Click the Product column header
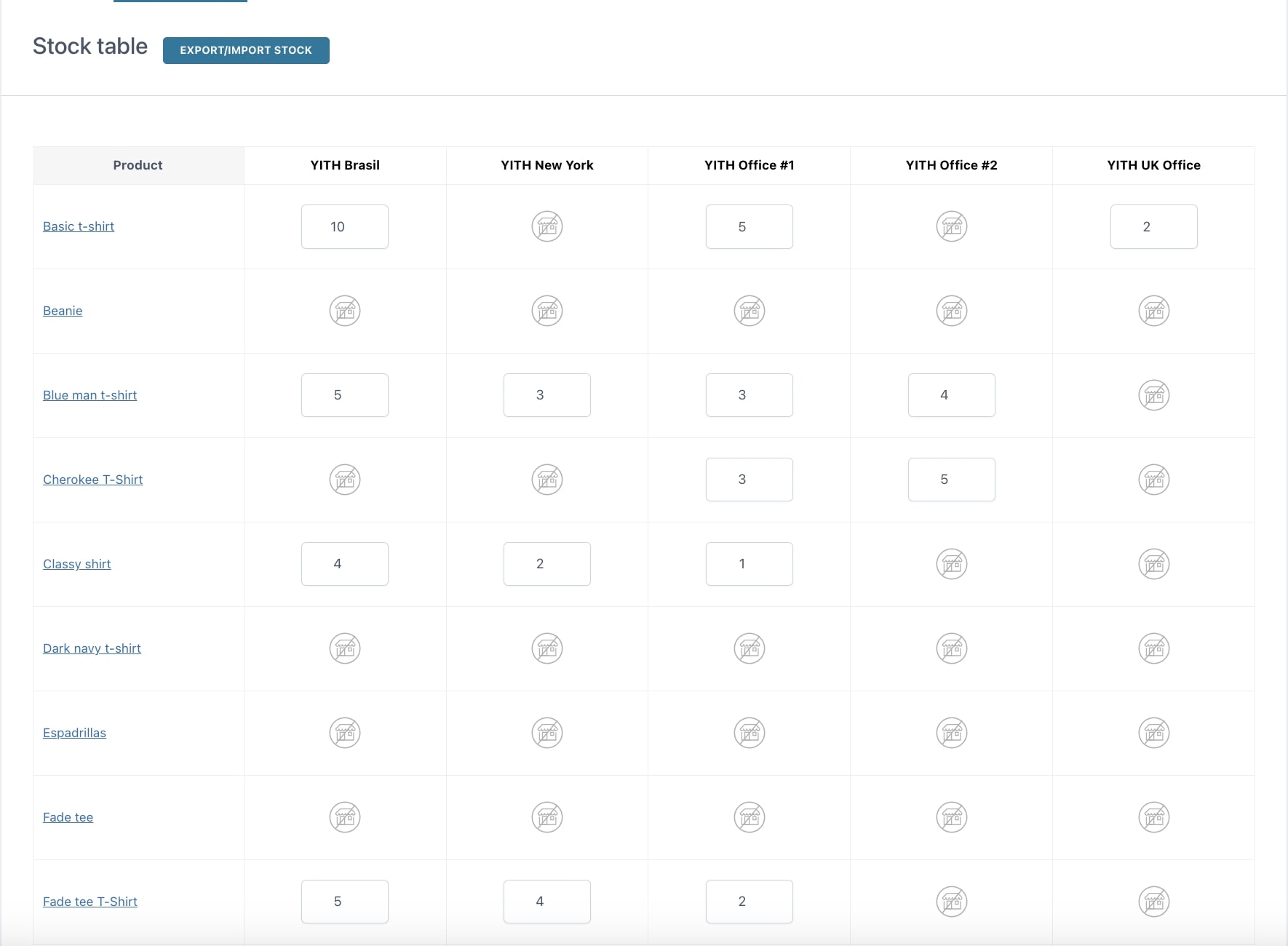Screen dimensions: 1288x946 (138, 165)
